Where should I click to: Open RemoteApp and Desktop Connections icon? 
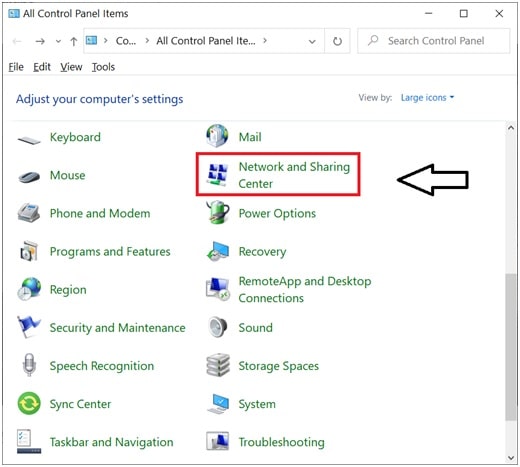[x=218, y=289]
